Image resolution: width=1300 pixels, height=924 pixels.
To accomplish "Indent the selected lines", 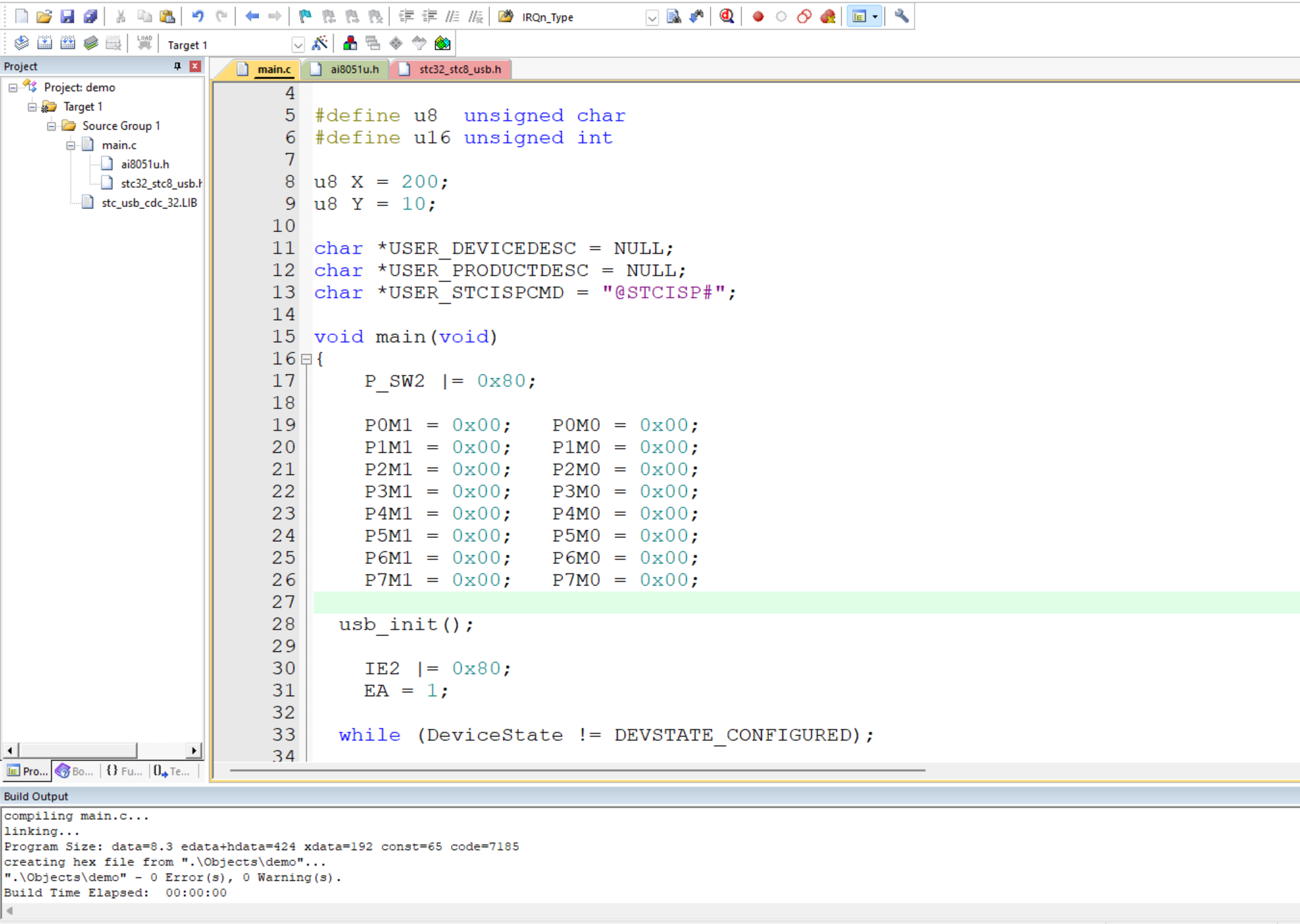I will coord(406,17).
